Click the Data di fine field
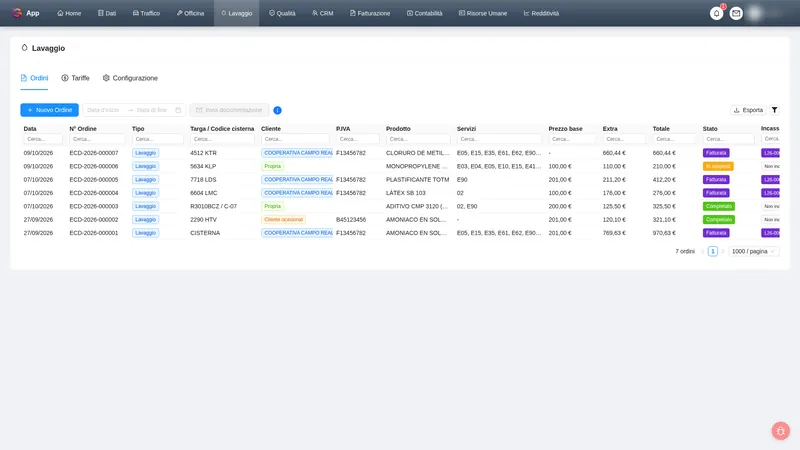The height and width of the screenshot is (450, 800). point(152,110)
